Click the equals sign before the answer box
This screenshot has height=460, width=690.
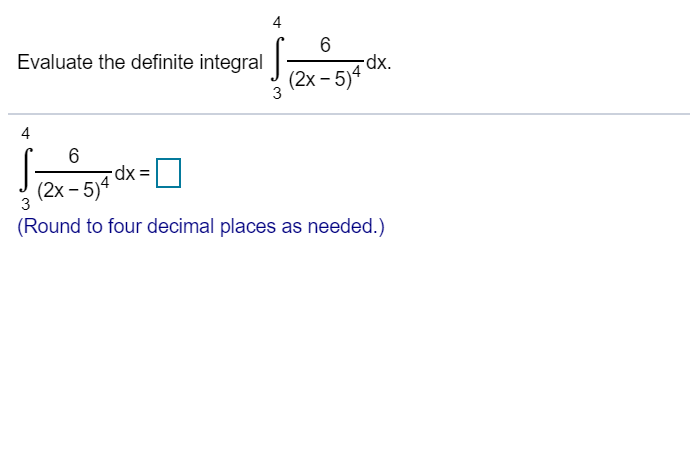point(144,175)
